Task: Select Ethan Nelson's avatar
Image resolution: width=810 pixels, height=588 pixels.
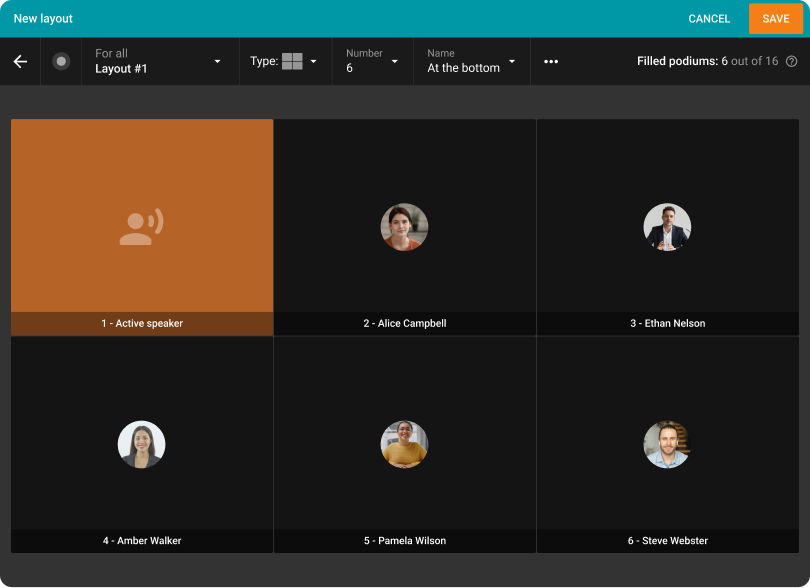Action: (x=667, y=227)
